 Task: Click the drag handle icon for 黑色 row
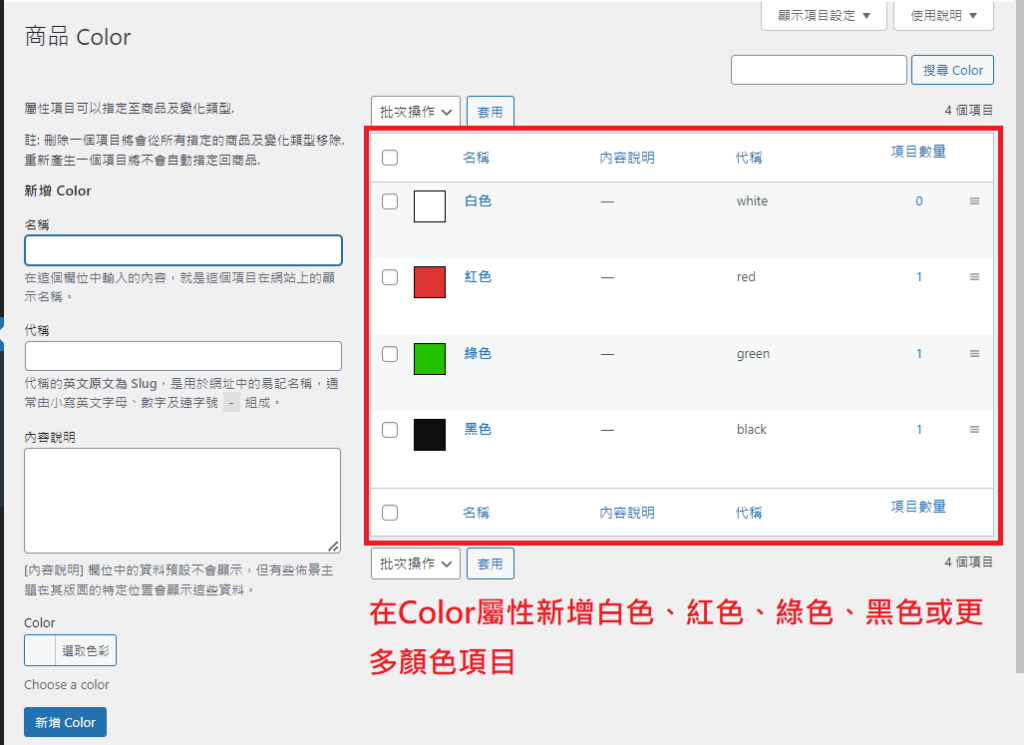(x=974, y=429)
